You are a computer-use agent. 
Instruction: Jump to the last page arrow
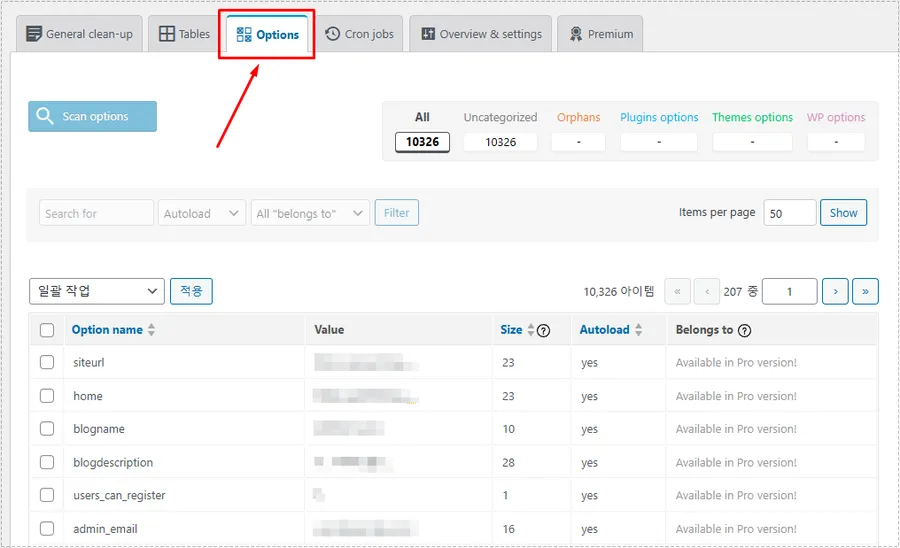click(865, 292)
